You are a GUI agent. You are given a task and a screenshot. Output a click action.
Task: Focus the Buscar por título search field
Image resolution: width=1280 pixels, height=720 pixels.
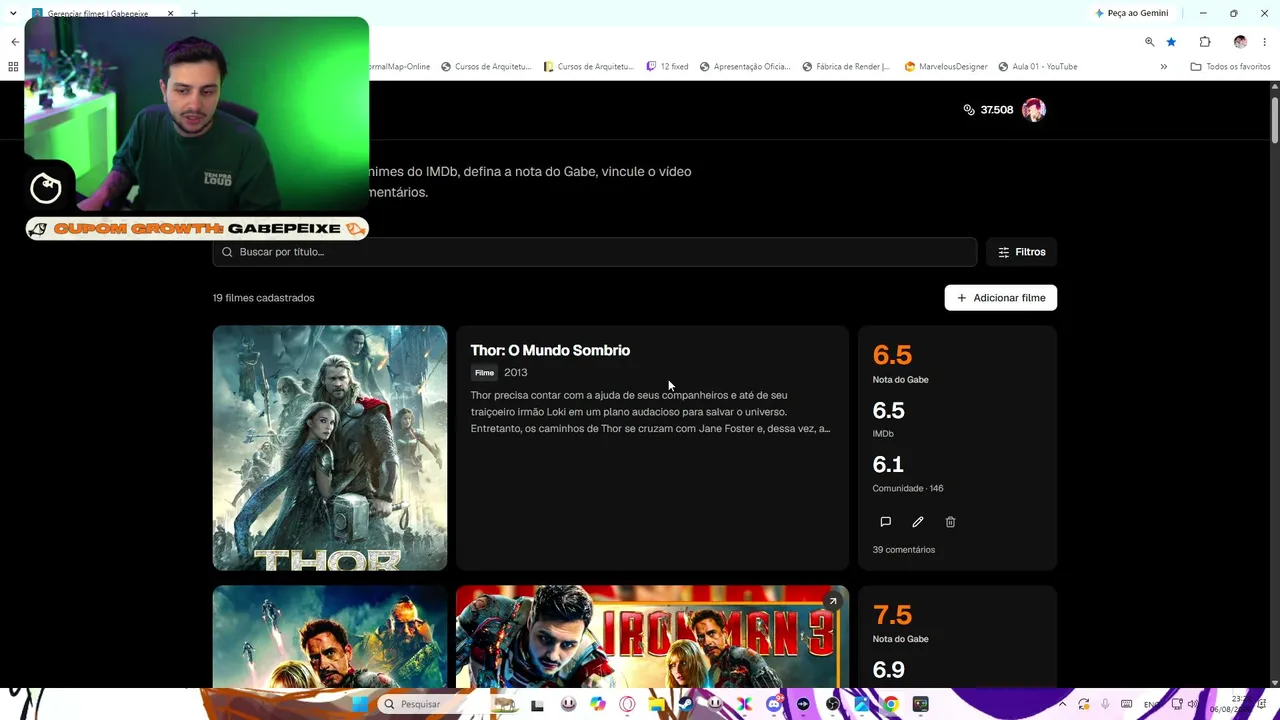[595, 252]
